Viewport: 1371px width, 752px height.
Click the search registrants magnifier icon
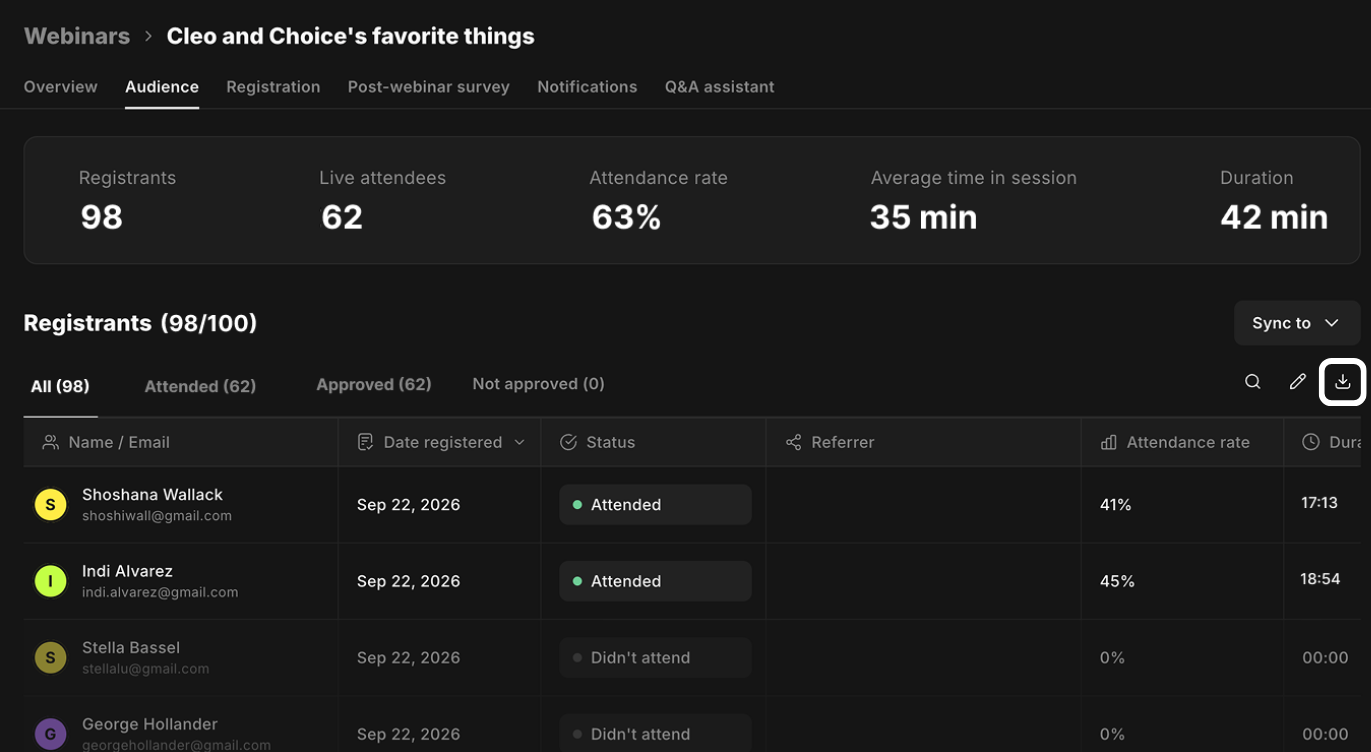(1252, 382)
